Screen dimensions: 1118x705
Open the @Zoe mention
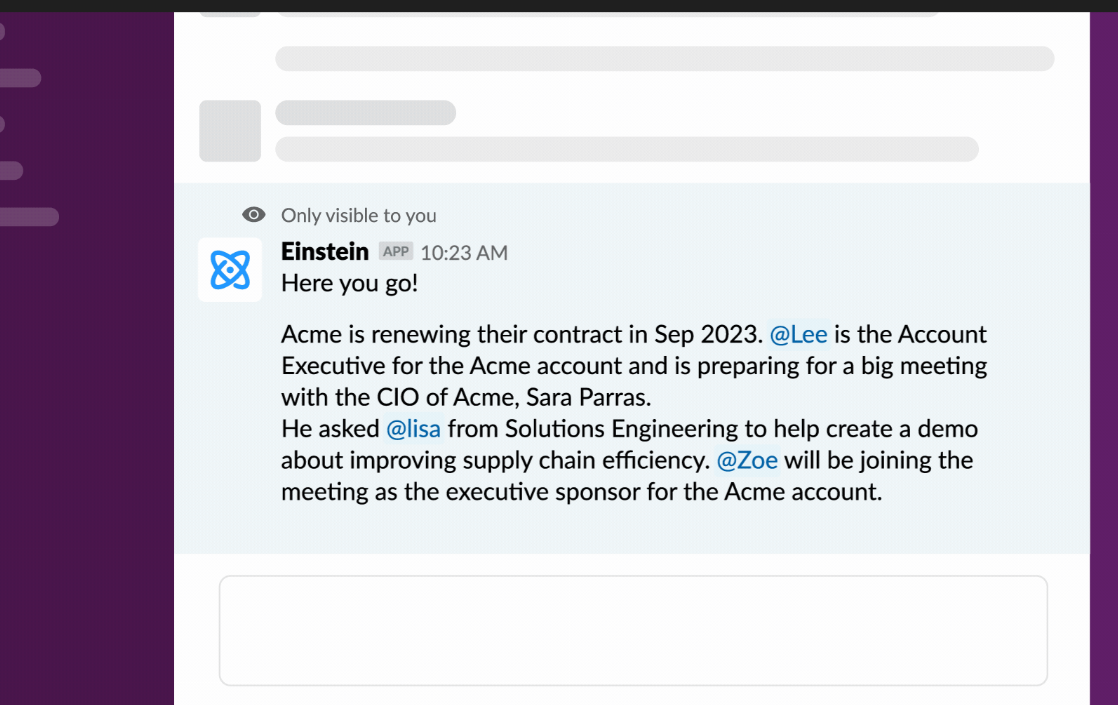747,461
